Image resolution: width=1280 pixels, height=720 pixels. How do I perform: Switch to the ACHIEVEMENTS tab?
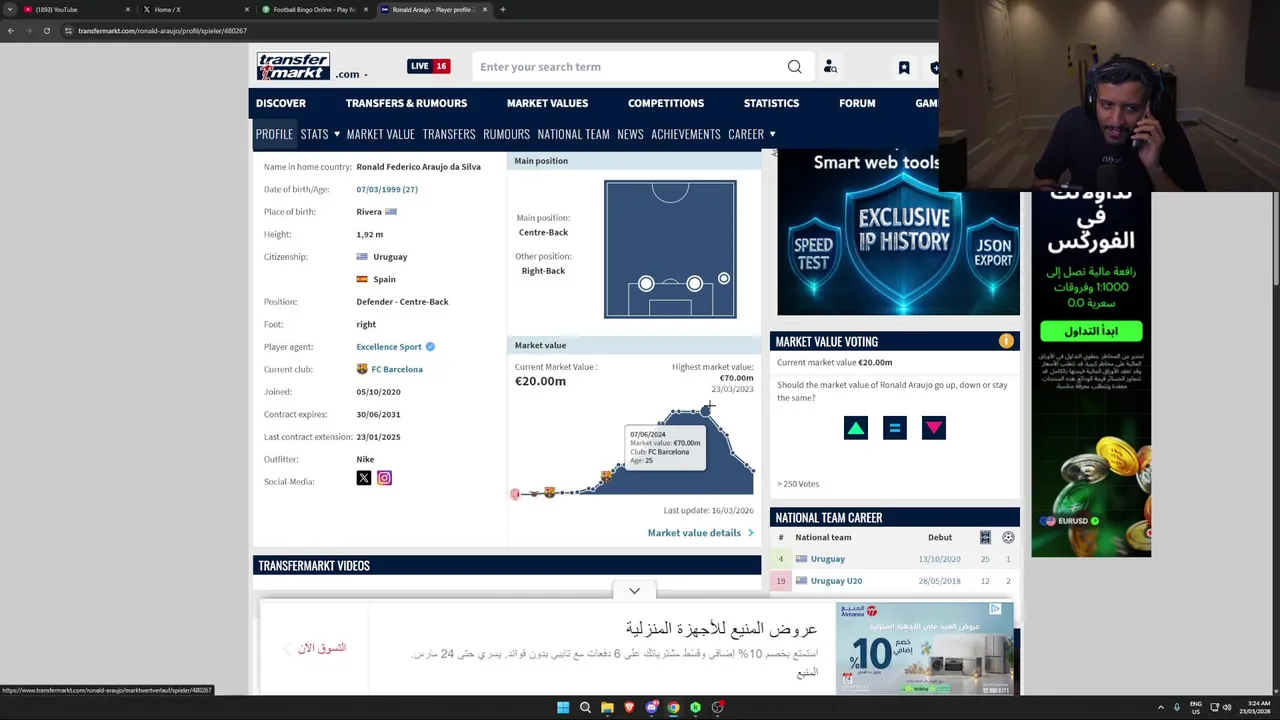pos(686,134)
